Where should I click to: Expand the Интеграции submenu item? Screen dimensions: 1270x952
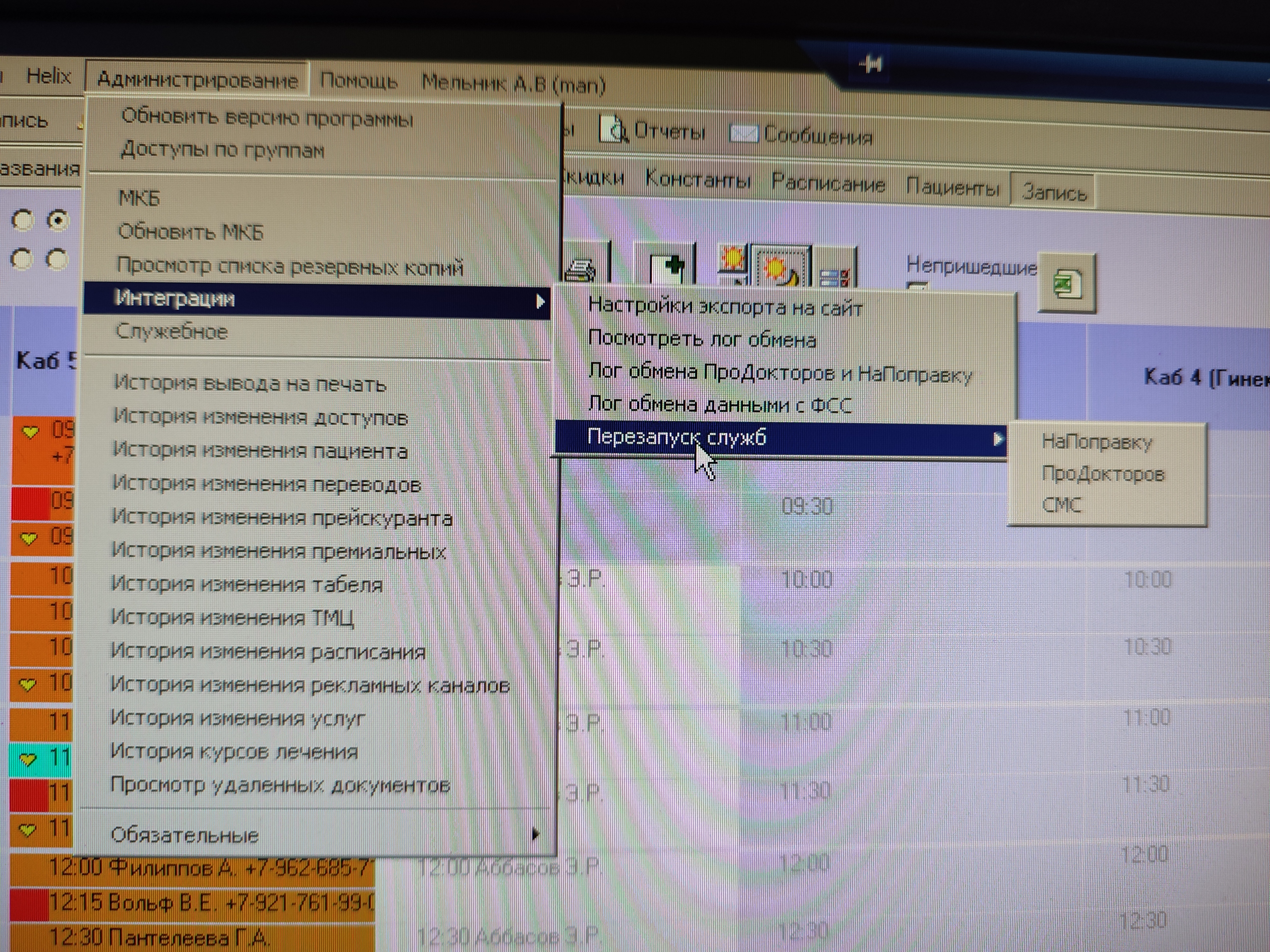(316, 300)
